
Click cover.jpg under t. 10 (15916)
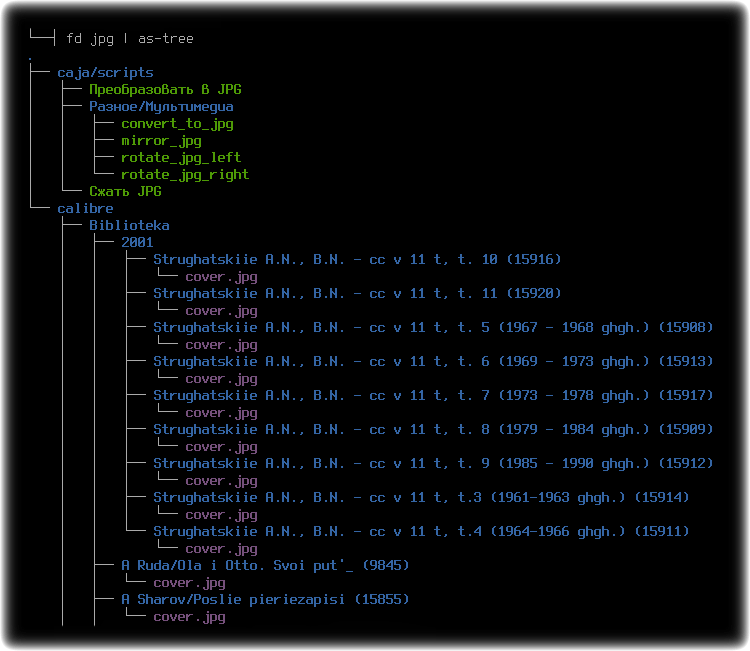point(221,277)
